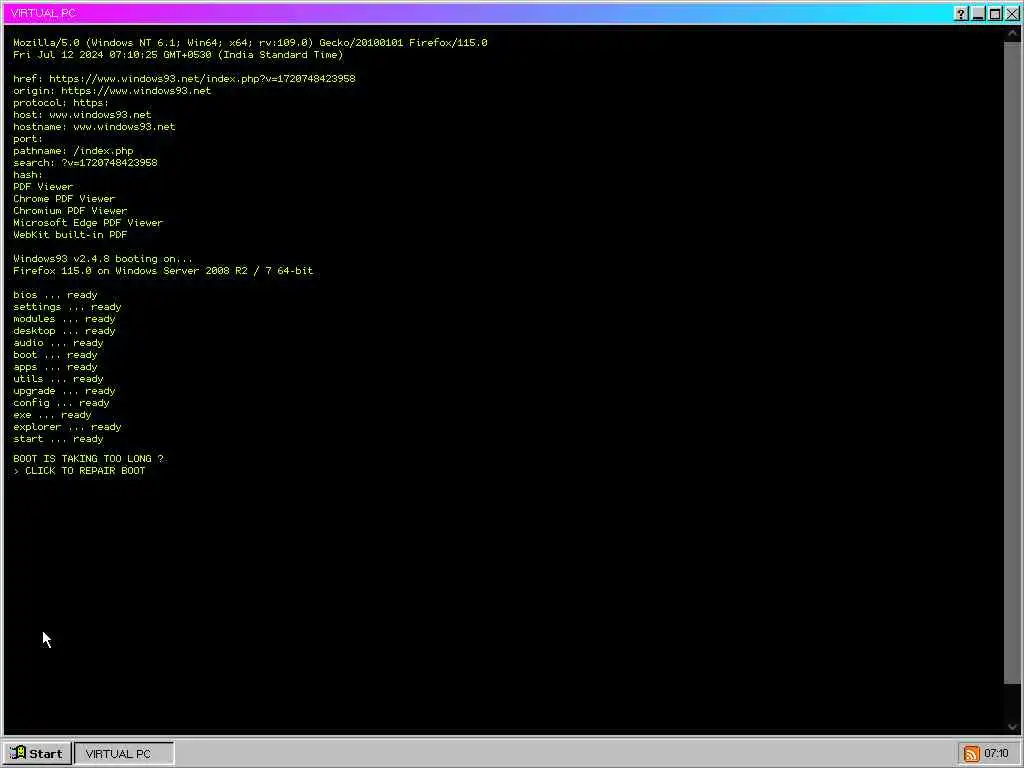Click the scrollbar down arrow
Viewport: 1024px width, 768px height.
1012,726
